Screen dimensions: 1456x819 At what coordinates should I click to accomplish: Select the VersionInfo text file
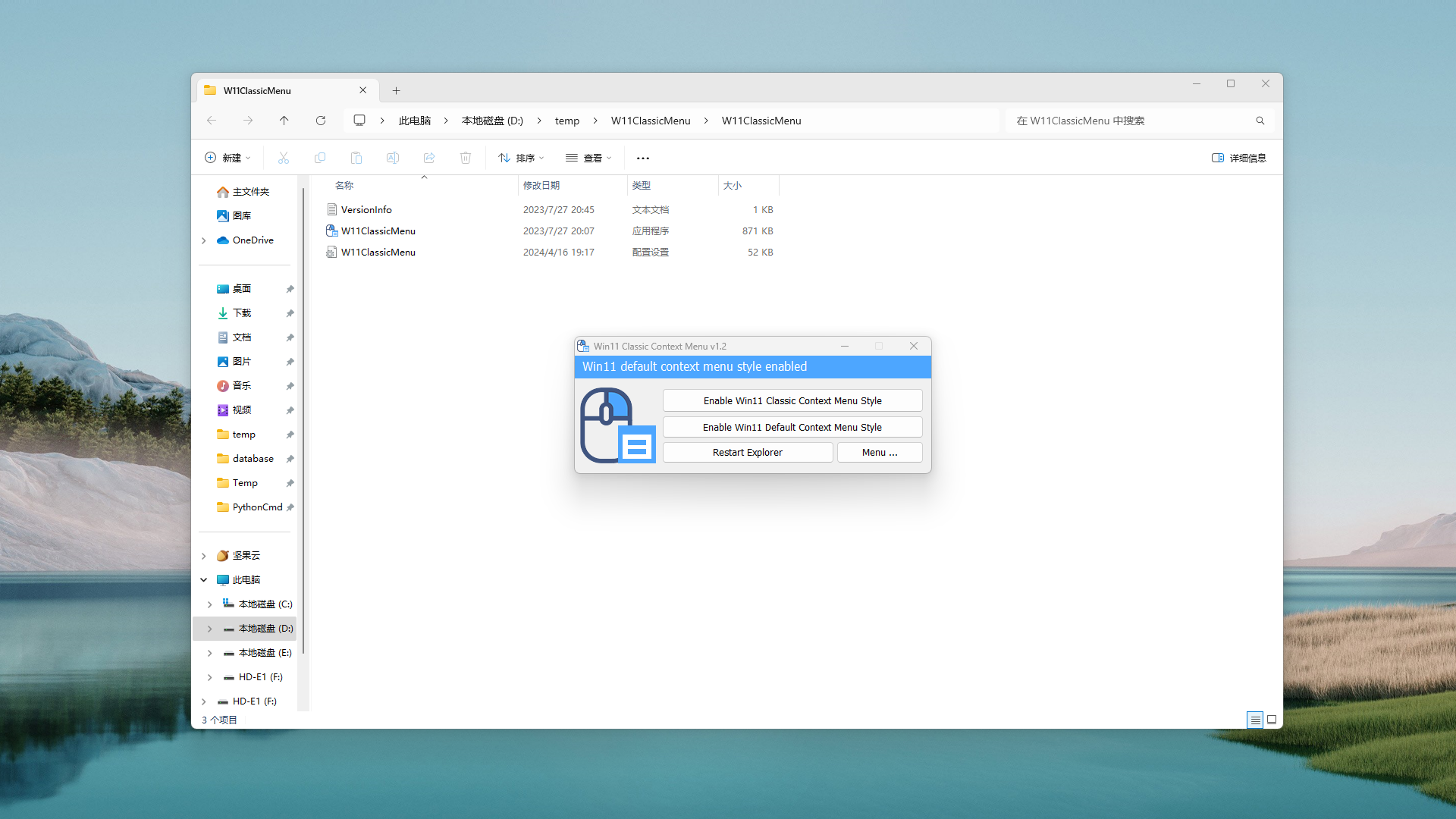[366, 209]
